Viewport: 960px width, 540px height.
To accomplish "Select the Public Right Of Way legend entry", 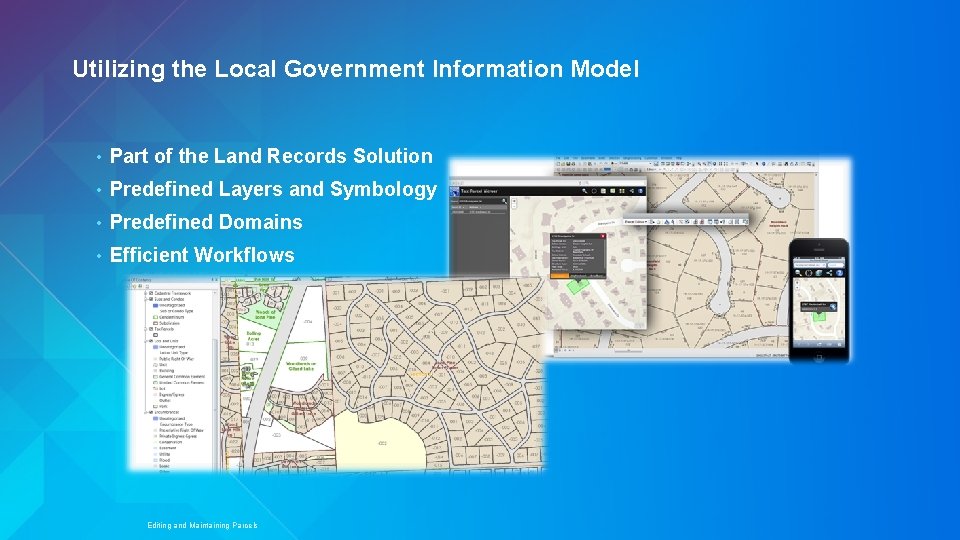I will [174, 359].
